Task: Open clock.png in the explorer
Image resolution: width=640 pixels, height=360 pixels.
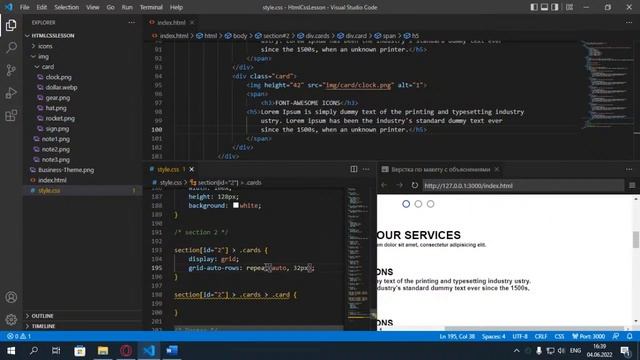Action: tap(58, 77)
